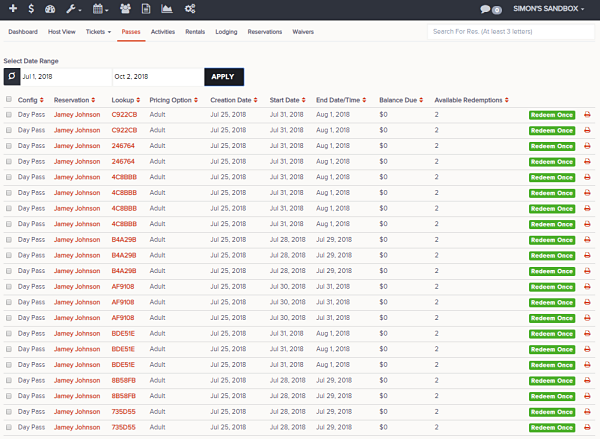Open the Reservations tab
Image resolution: width=600 pixels, height=439 pixels.
(x=265, y=32)
